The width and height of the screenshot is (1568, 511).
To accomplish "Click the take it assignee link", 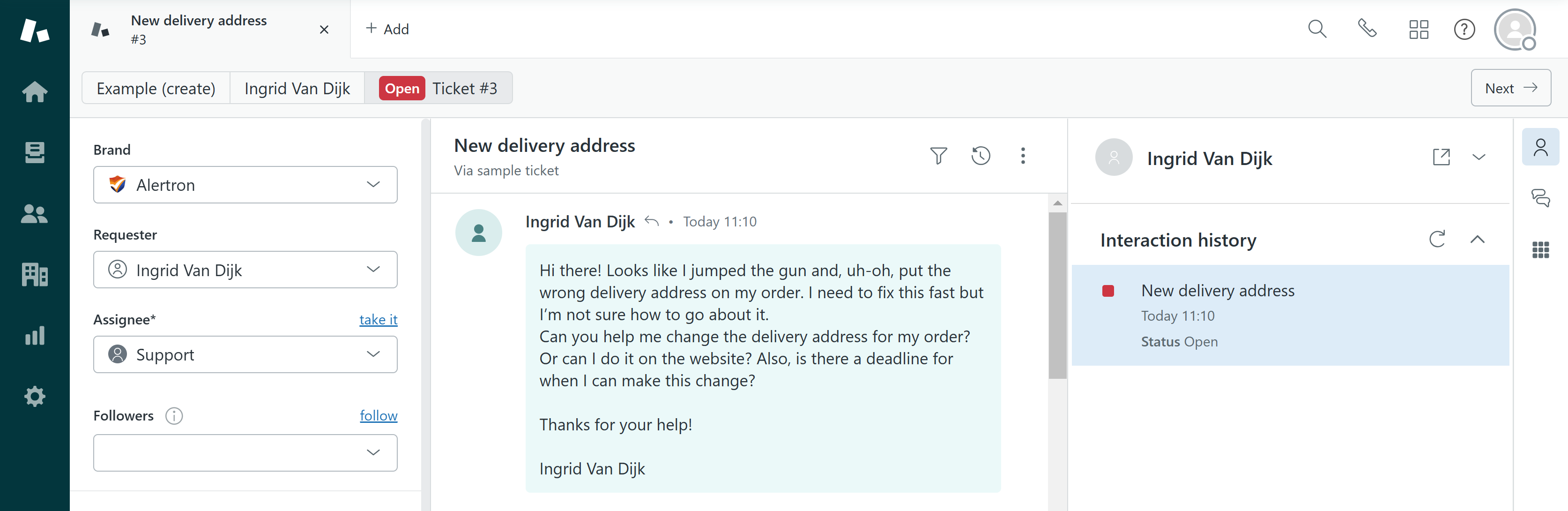I will (378, 319).
